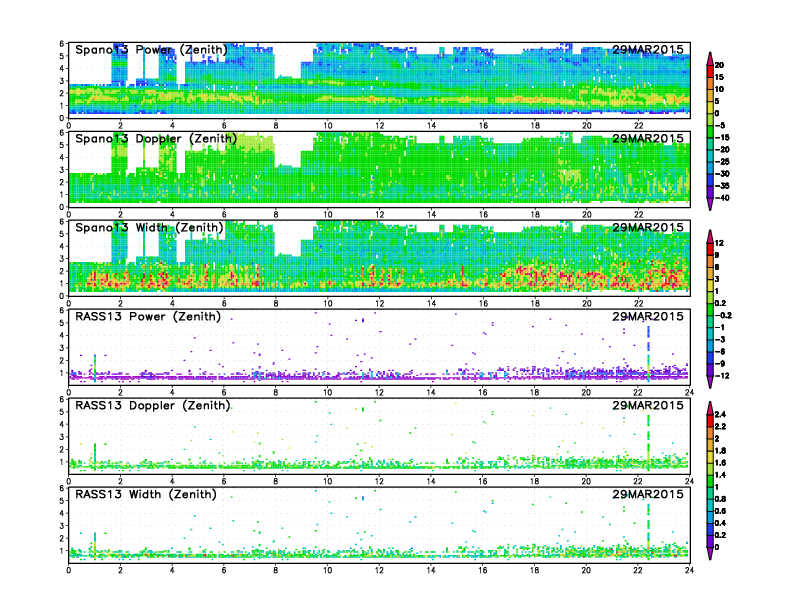Click the 2.4 label on the bottom colorbar
792x612 pixels.
pyautogui.click(x=720, y=414)
